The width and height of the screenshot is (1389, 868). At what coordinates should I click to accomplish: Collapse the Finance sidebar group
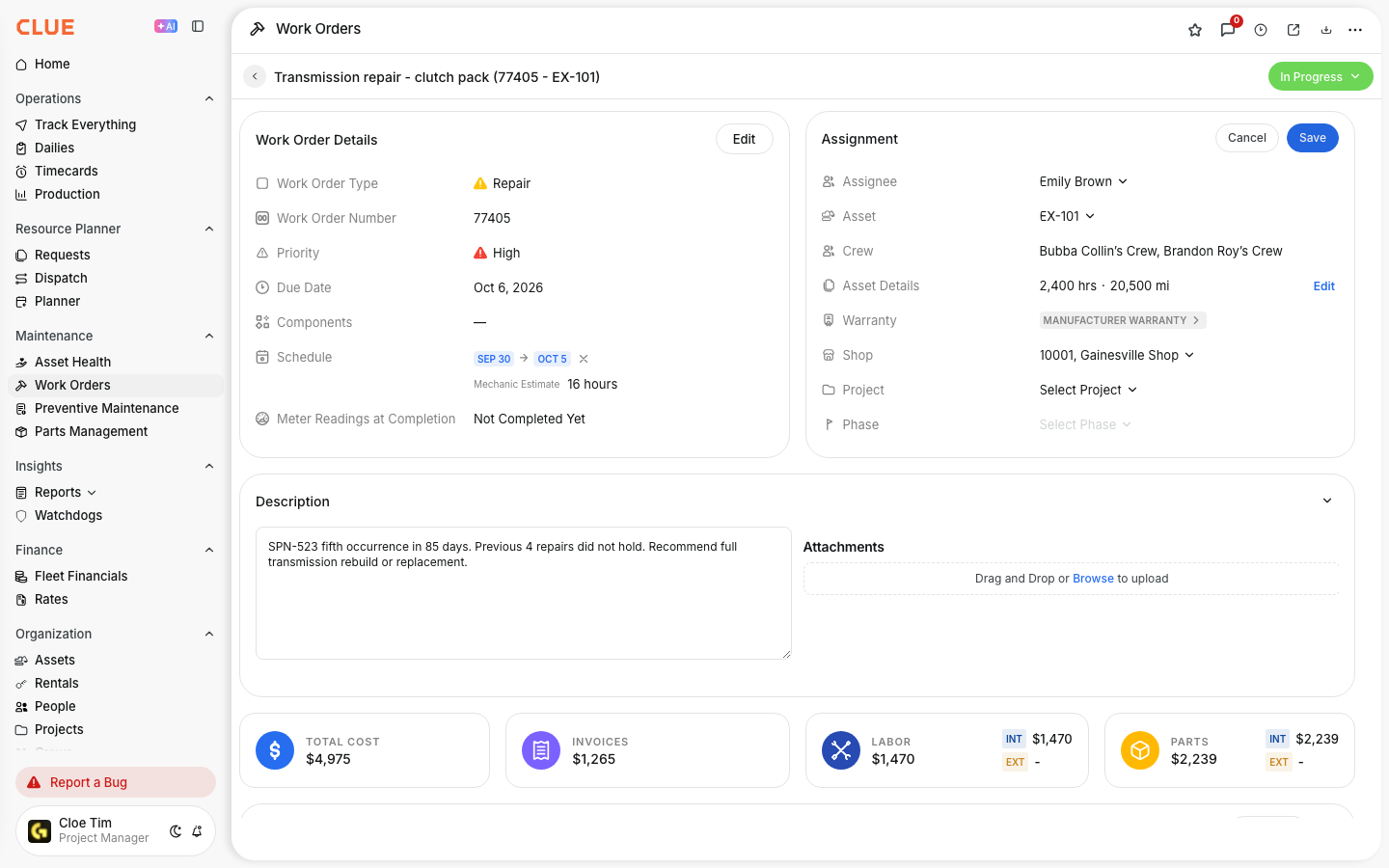(x=209, y=550)
